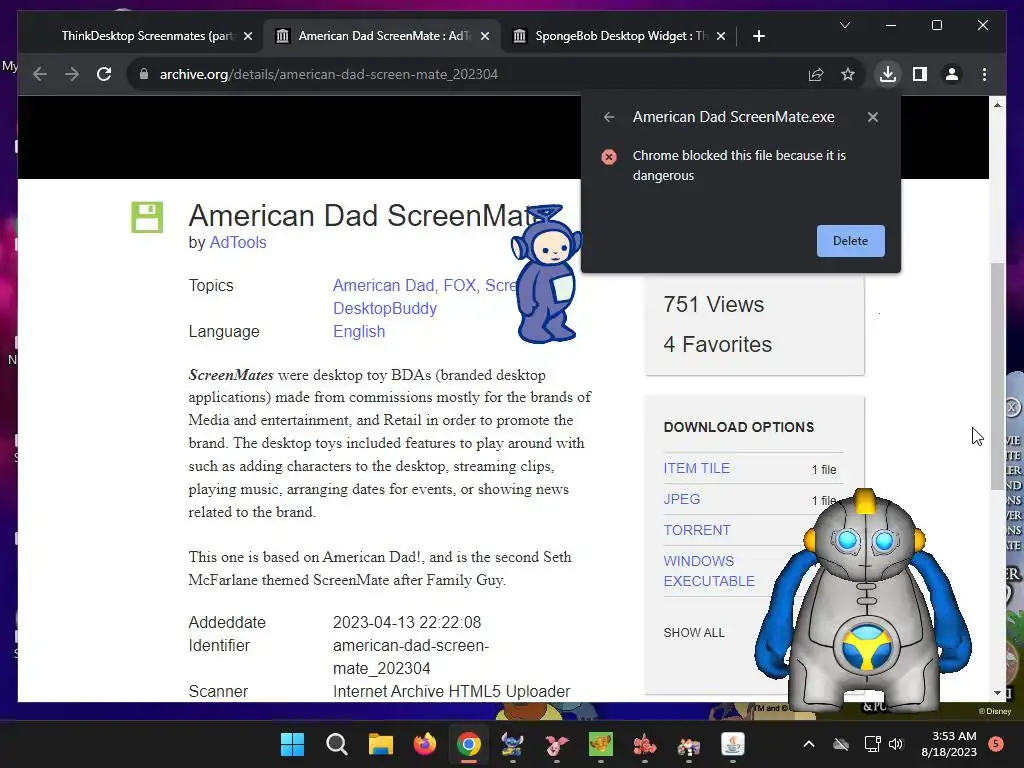The image size is (1024, 768).
Task: Close the American Dad ScreenMate tab
Action: pos(485,37)
